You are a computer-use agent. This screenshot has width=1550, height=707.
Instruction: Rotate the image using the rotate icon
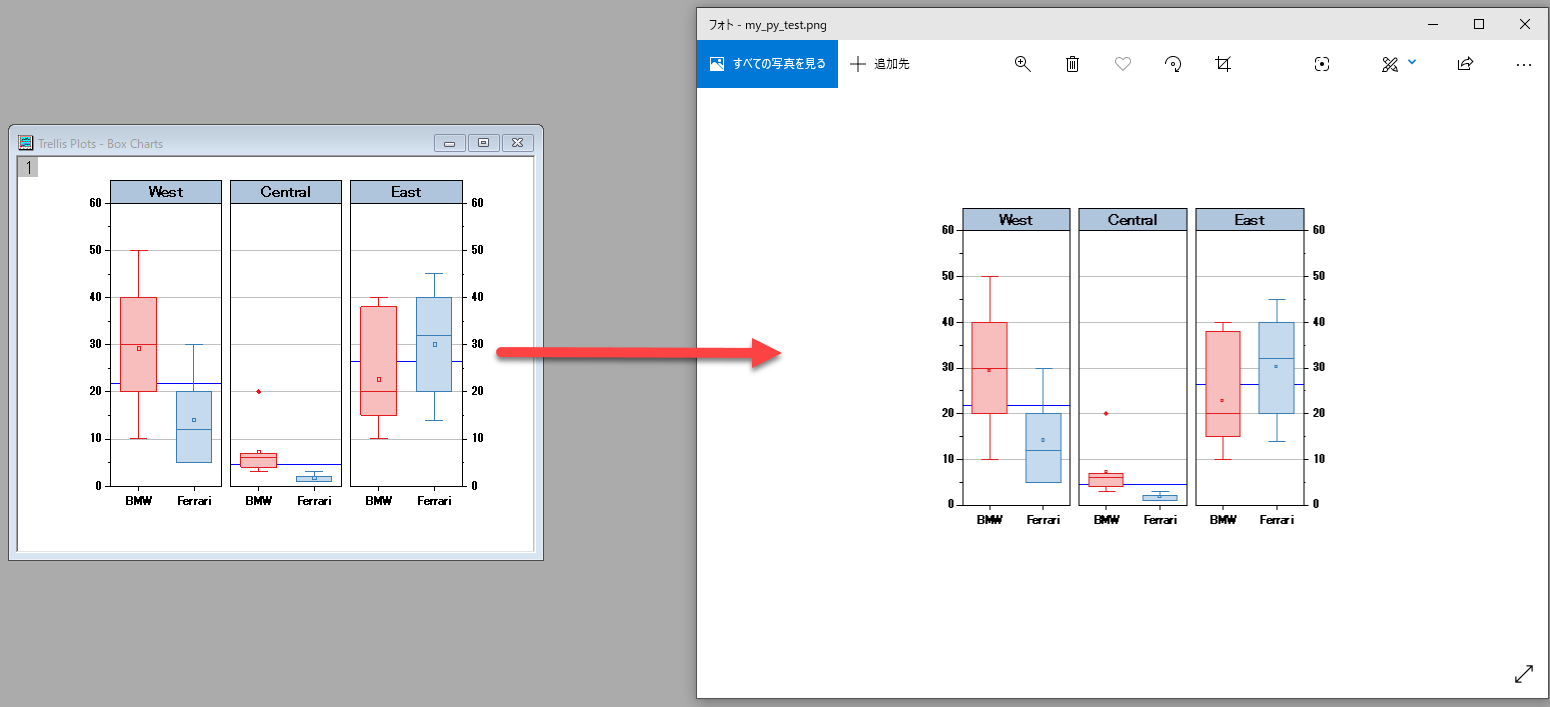(1173, 64)
